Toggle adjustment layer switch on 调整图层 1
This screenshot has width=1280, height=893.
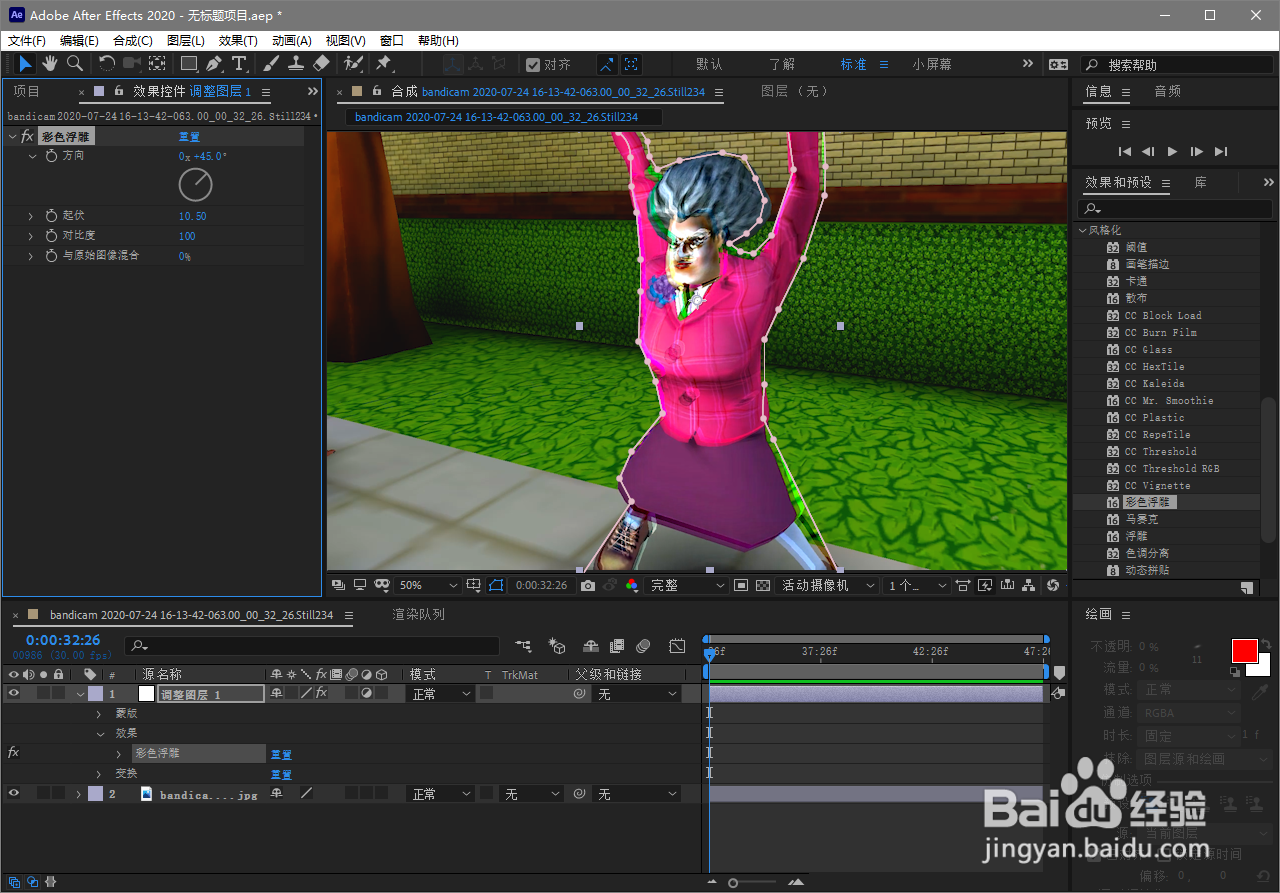point(366,693)
